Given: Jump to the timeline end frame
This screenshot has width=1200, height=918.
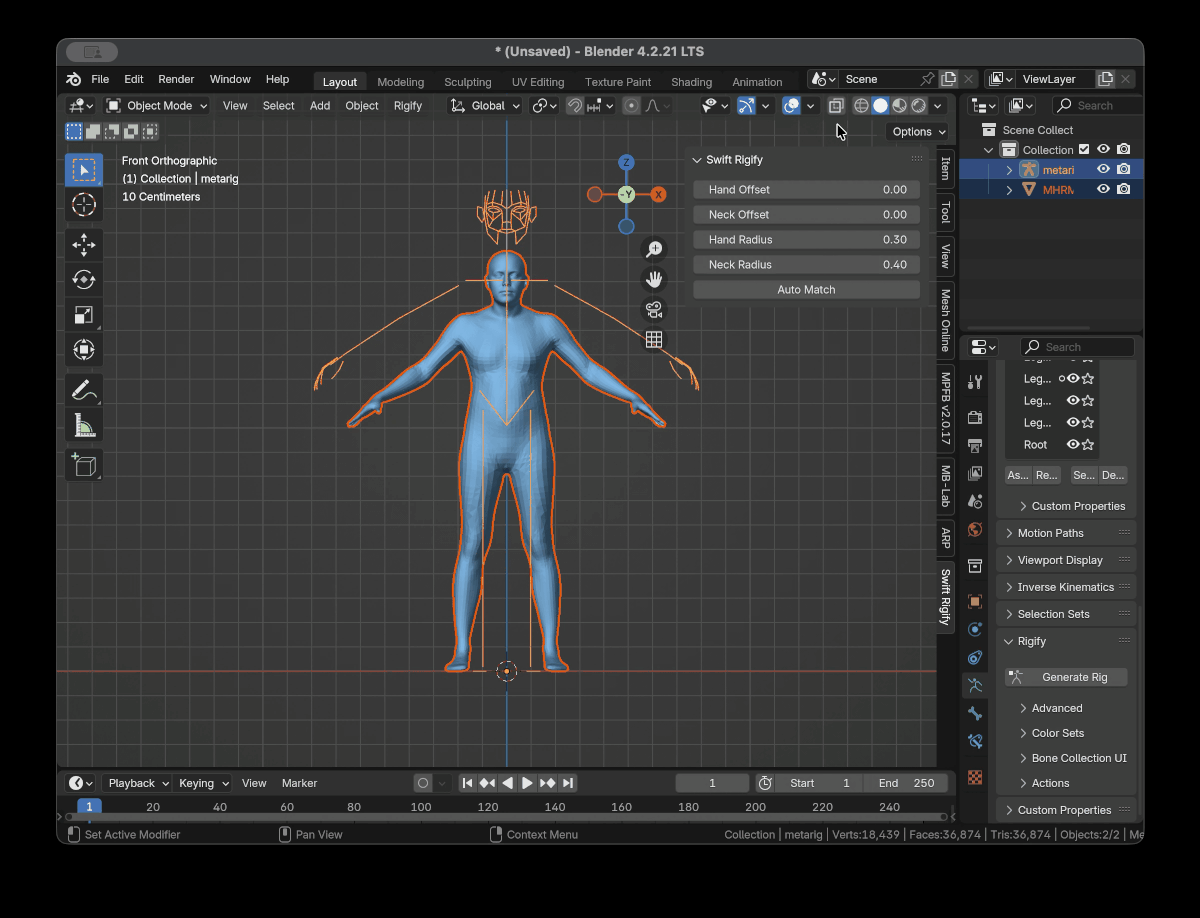Looking at the screenshot, I should pyautogui.click(x=568, y=783).
